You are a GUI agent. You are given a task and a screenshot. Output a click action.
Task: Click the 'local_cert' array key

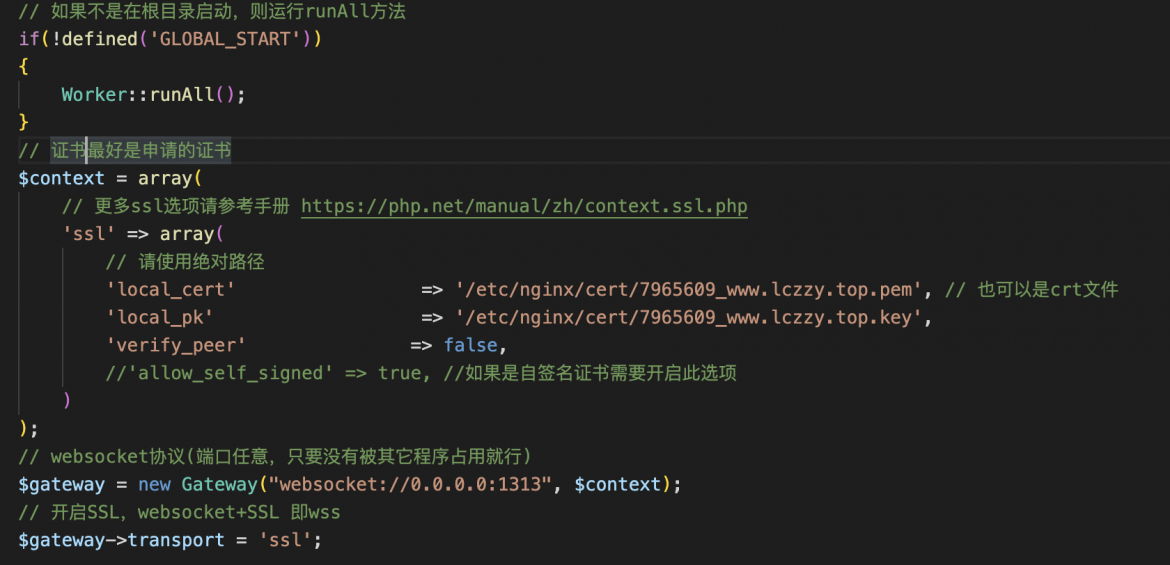[x=171, y=290]
